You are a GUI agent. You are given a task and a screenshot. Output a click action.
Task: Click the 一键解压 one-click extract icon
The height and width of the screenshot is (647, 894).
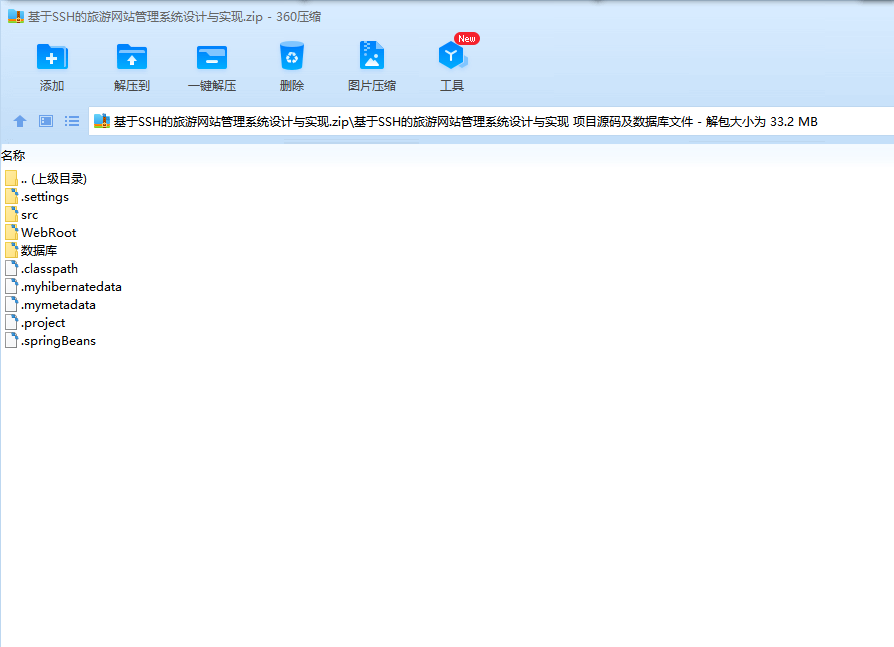point(212,58)
